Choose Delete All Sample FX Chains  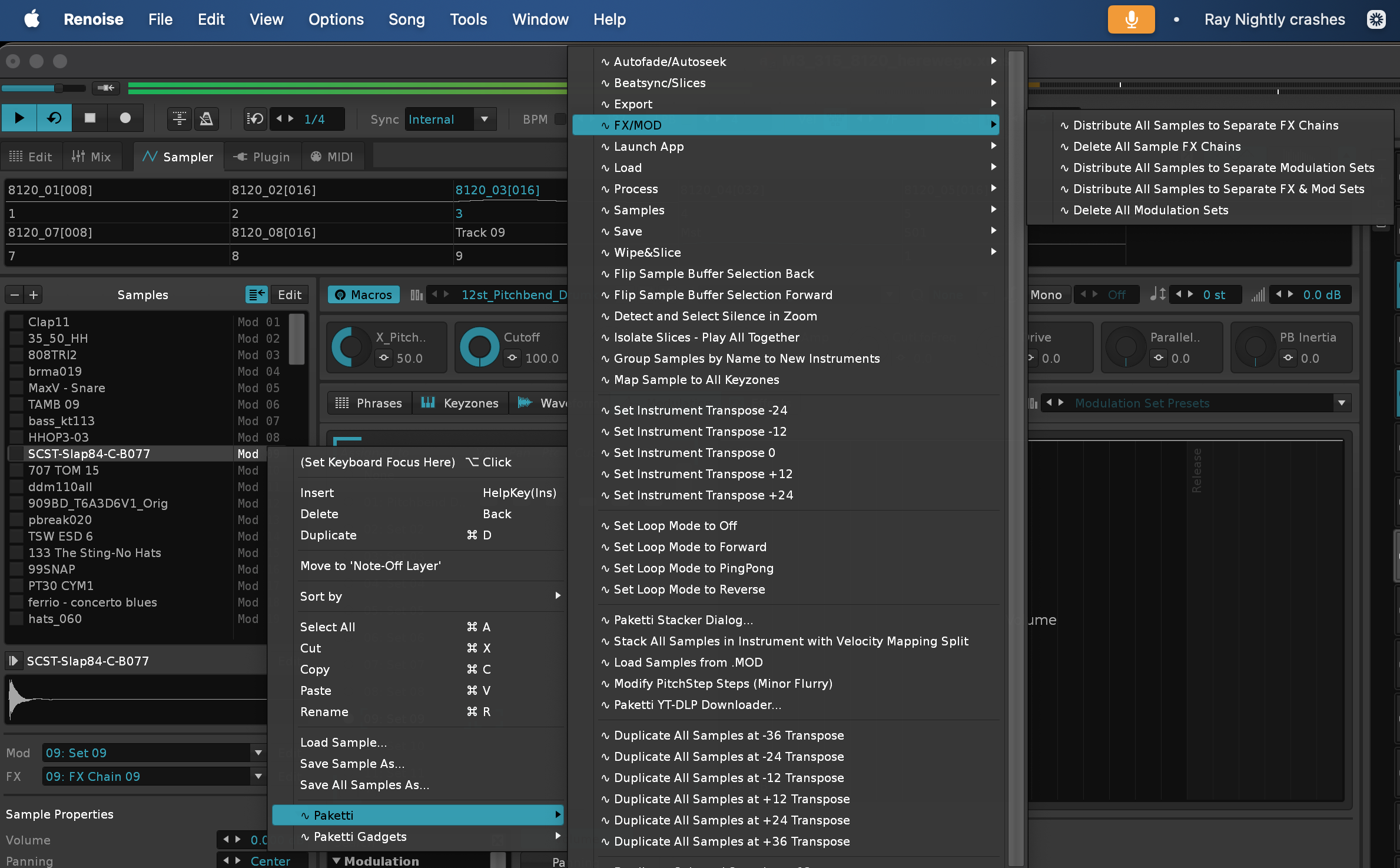[x=1157, y=146]
